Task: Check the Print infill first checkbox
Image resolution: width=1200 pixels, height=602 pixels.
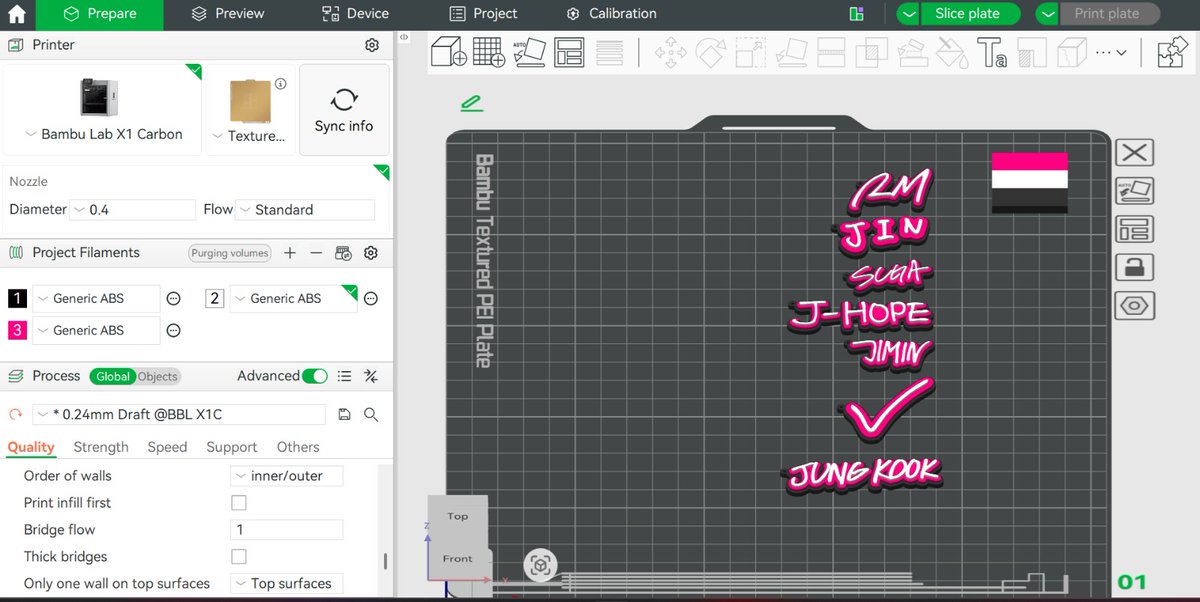Action: (239, 503)
